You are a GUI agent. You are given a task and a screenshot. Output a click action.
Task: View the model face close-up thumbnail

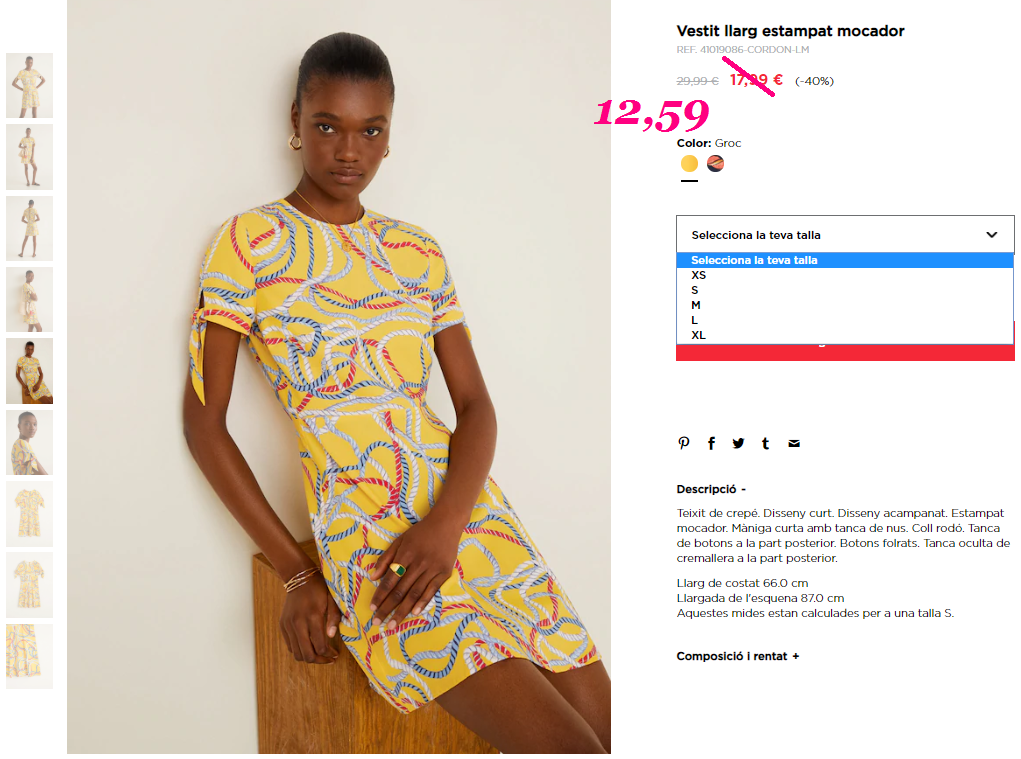29,443
